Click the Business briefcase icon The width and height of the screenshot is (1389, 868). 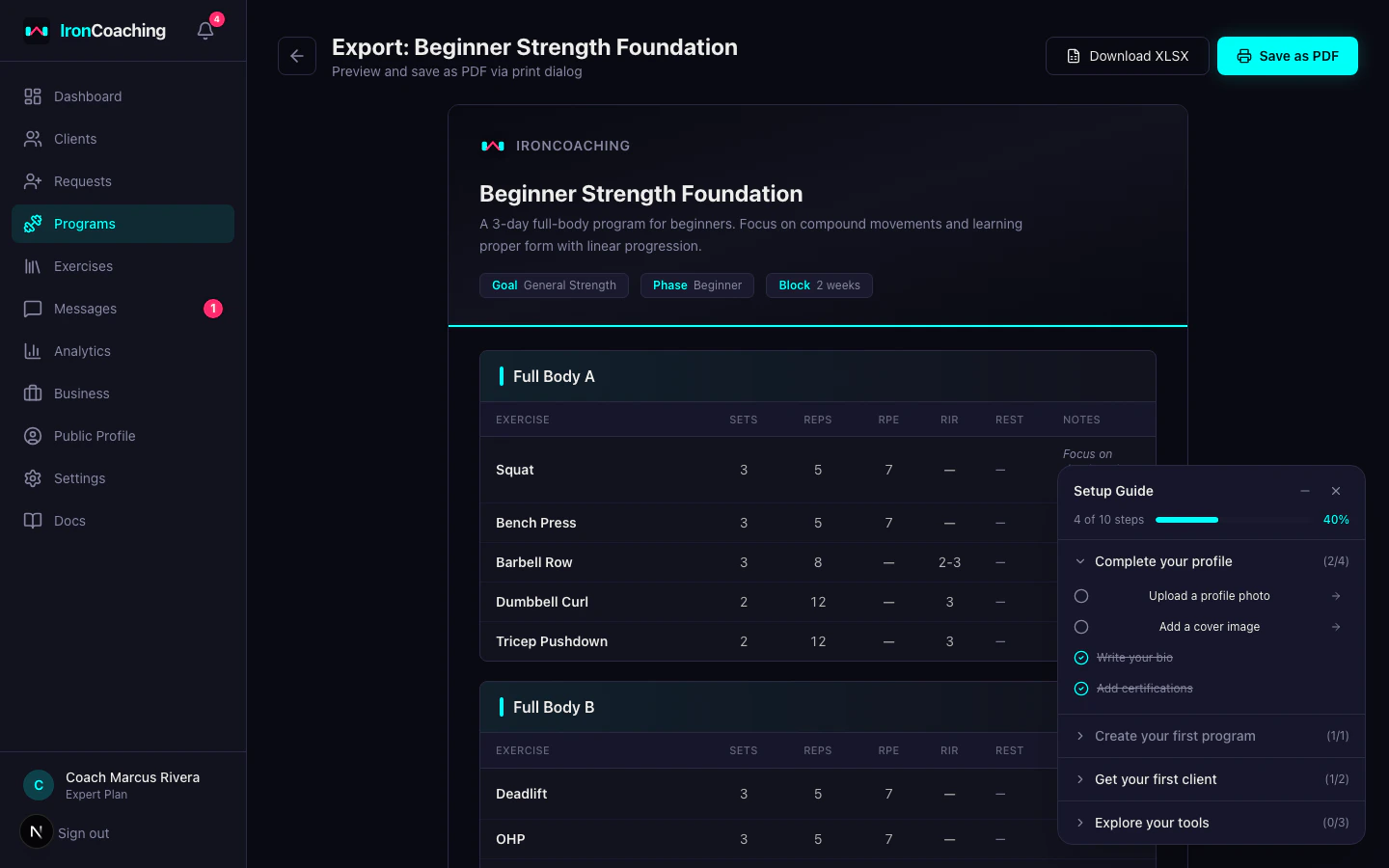33,393
